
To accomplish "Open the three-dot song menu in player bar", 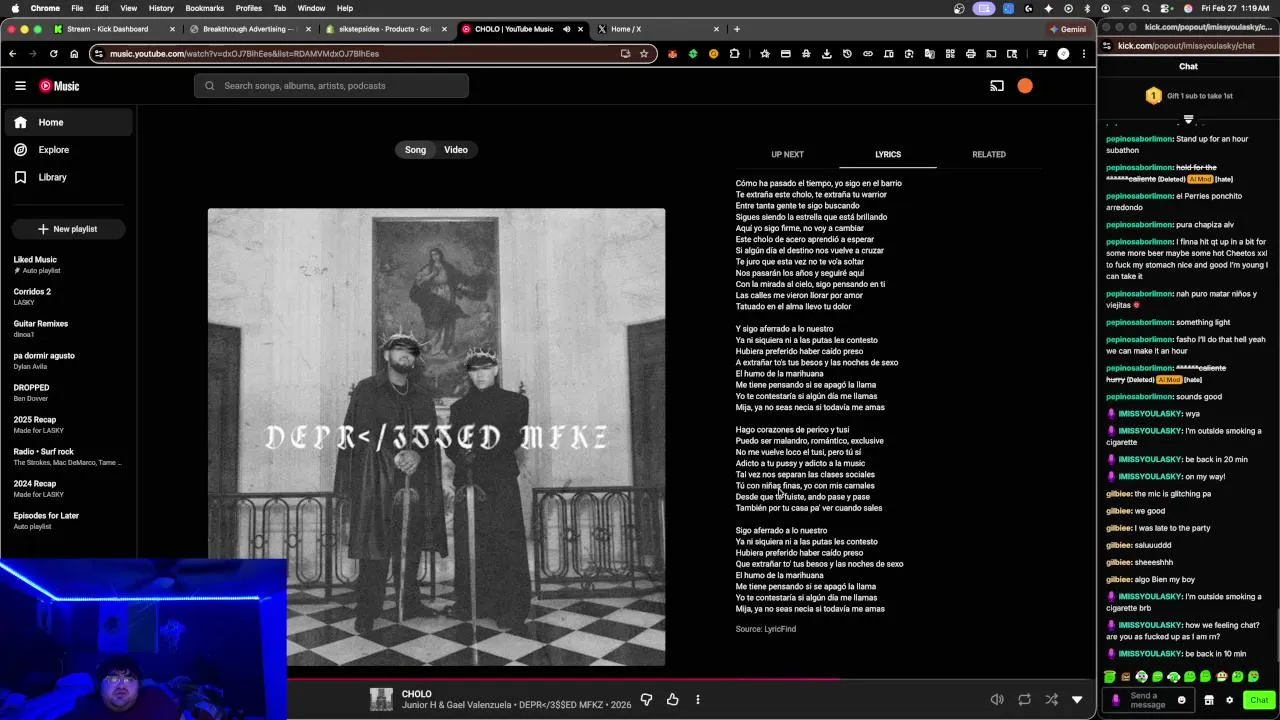I will coord(698,699).
